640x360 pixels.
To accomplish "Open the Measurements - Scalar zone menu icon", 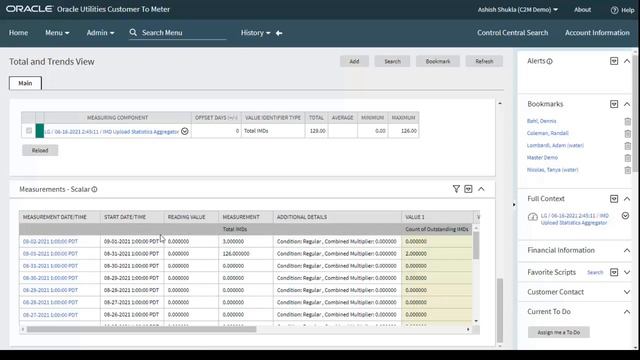I will click(x=468, y=189).
